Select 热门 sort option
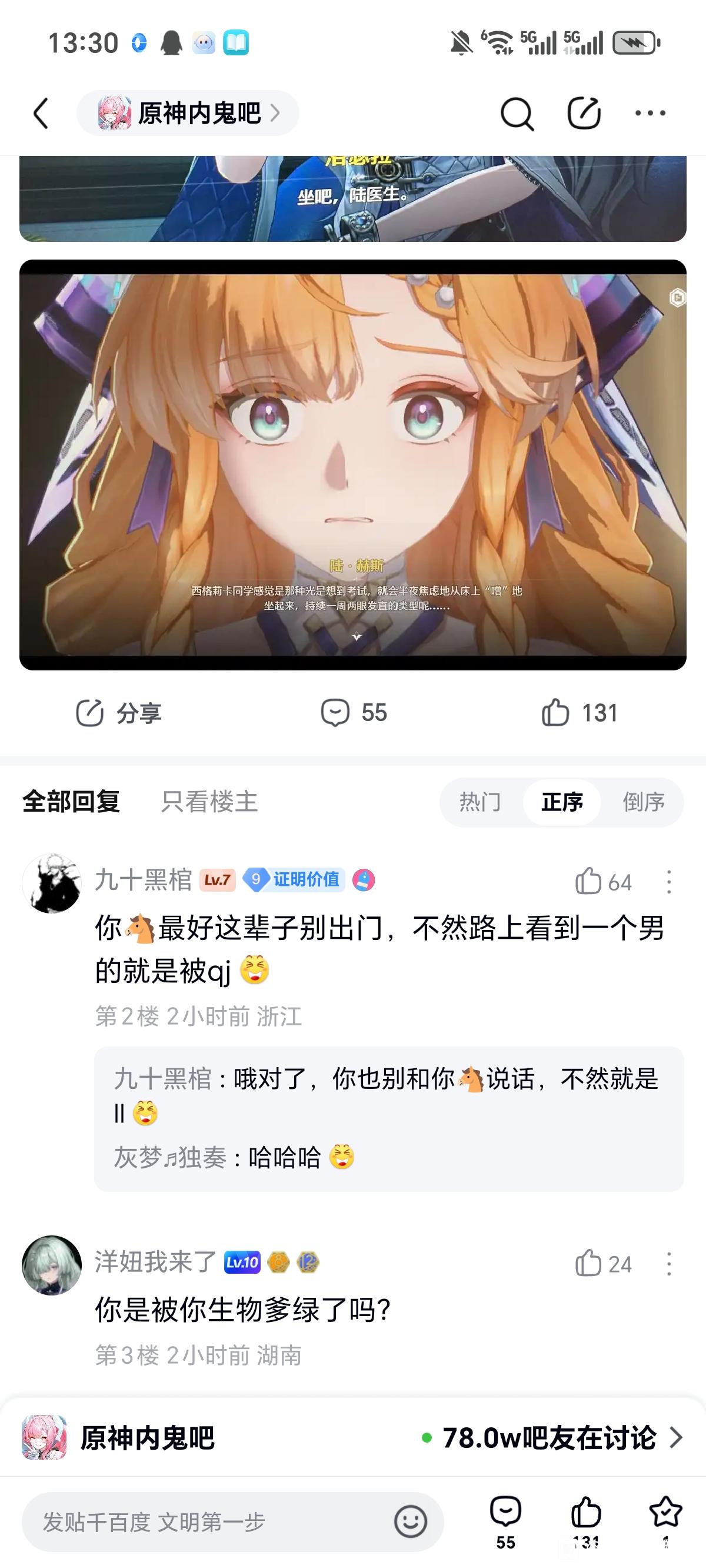The width and height of the screenshot is (706, 1568). click(x=480, y=802)
